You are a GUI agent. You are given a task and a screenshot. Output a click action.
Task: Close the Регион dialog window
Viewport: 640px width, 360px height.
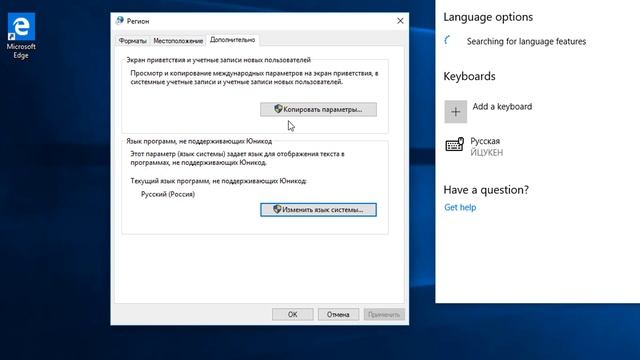tap(400, 21)
